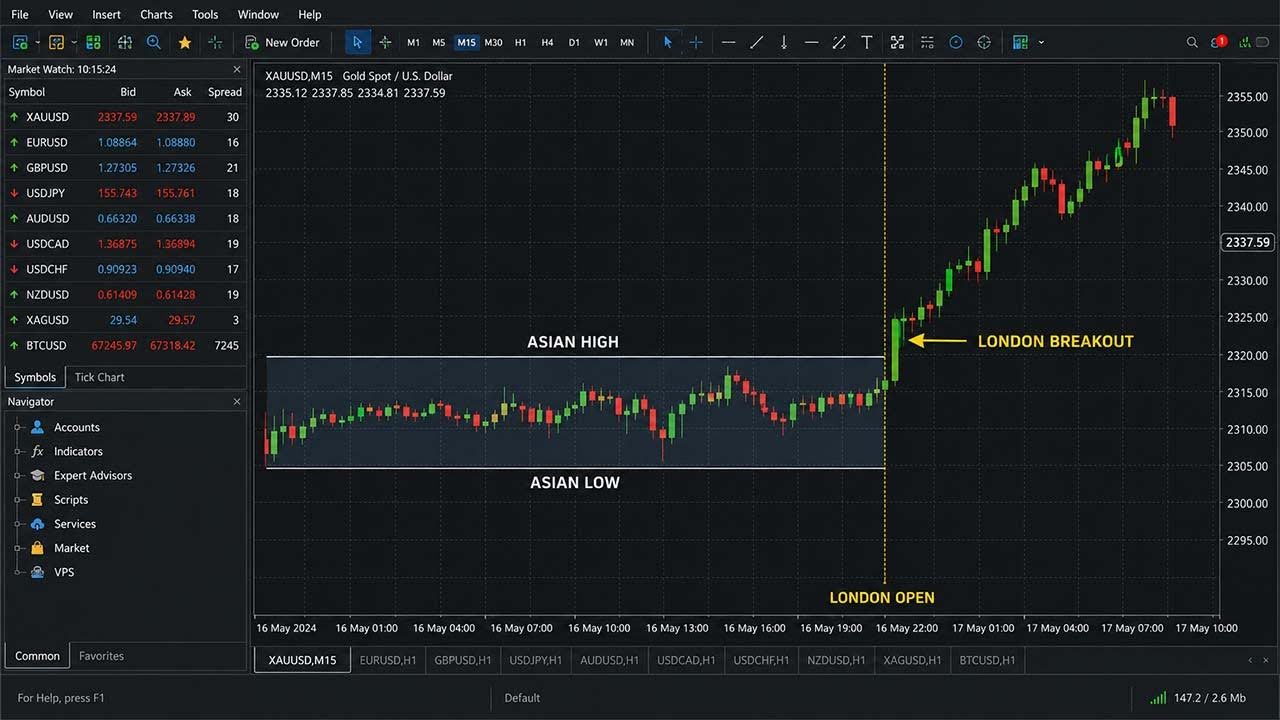Switch chart timeframe to M1
This screenshot has width=1280, height=720.
coord(413,42)
